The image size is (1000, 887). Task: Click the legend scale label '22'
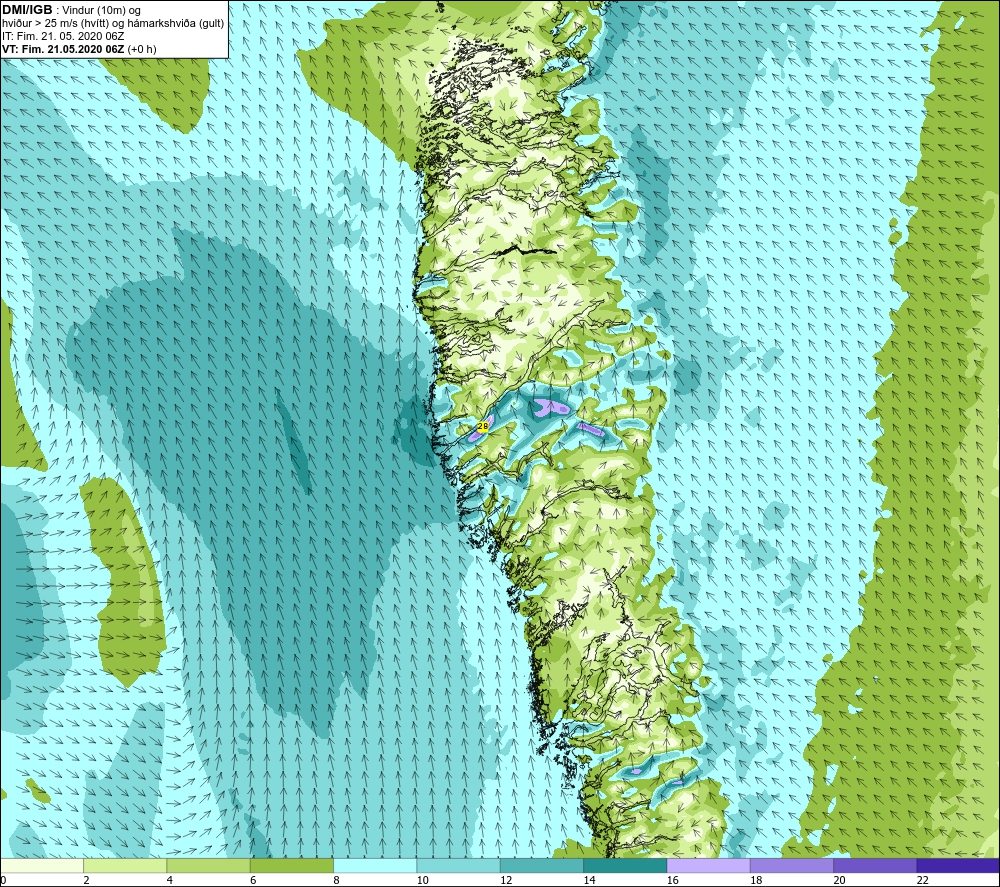pos(923,880)
